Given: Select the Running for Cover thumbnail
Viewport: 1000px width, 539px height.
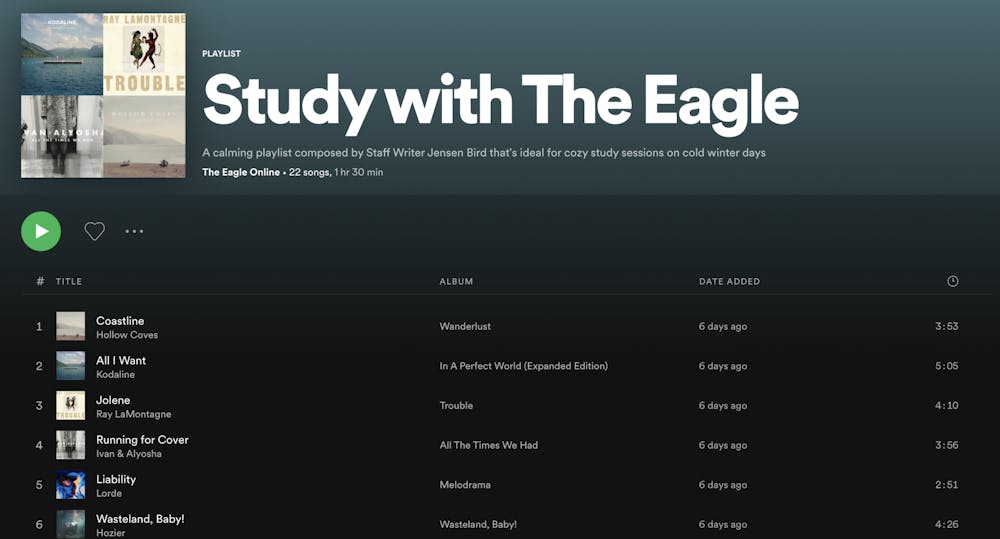Looking at the screenshot, I should coord(70,445).
